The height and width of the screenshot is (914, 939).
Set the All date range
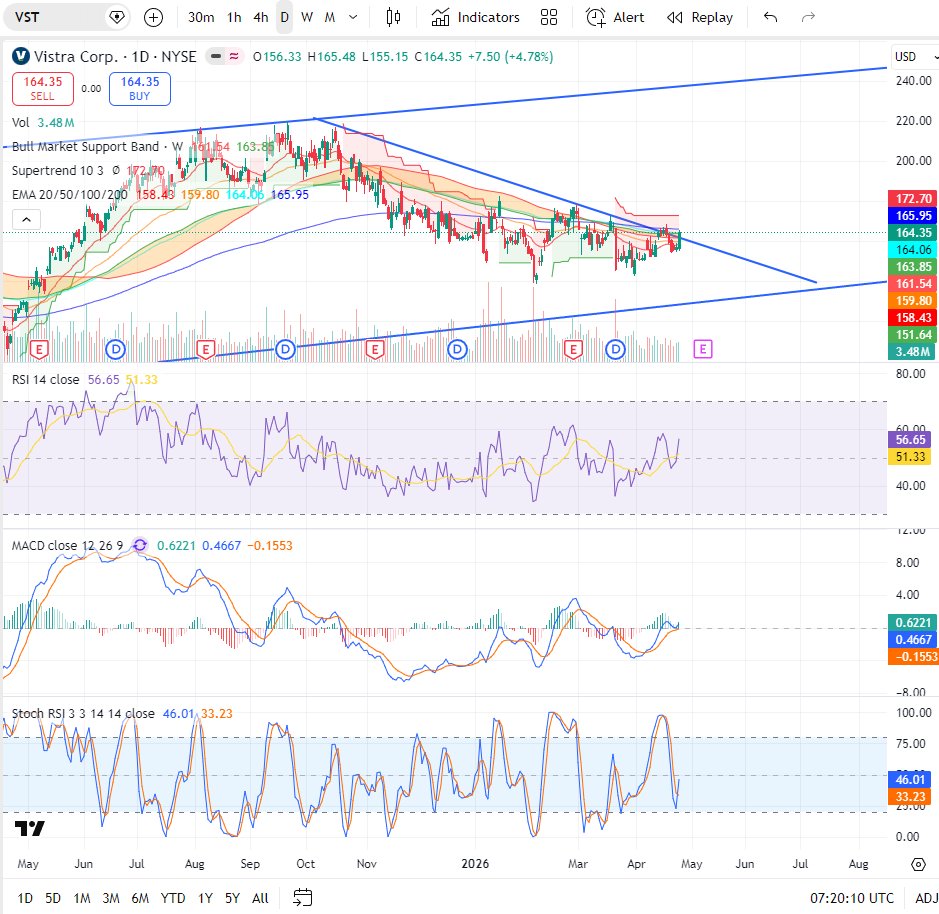tap(260, 898)
